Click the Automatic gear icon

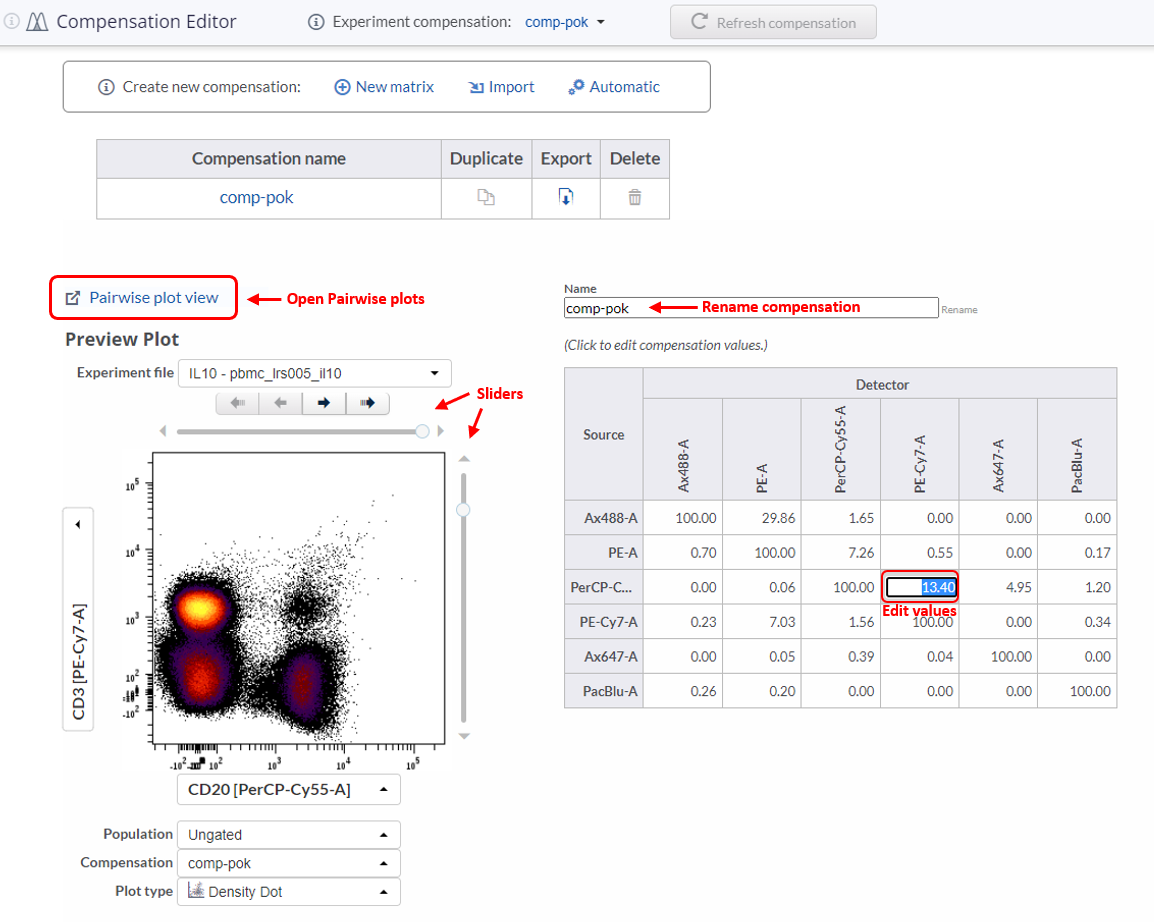(576, 87)
